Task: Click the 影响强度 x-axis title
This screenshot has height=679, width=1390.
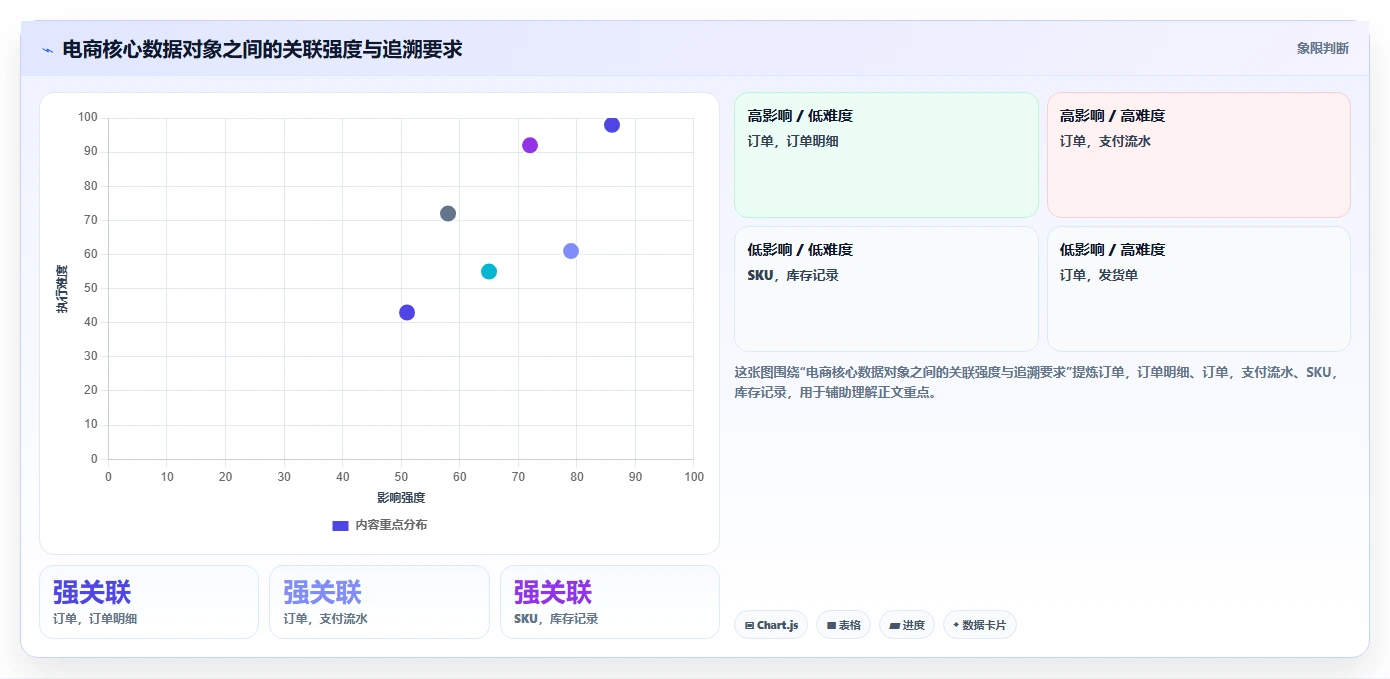Action: [401, 497]
